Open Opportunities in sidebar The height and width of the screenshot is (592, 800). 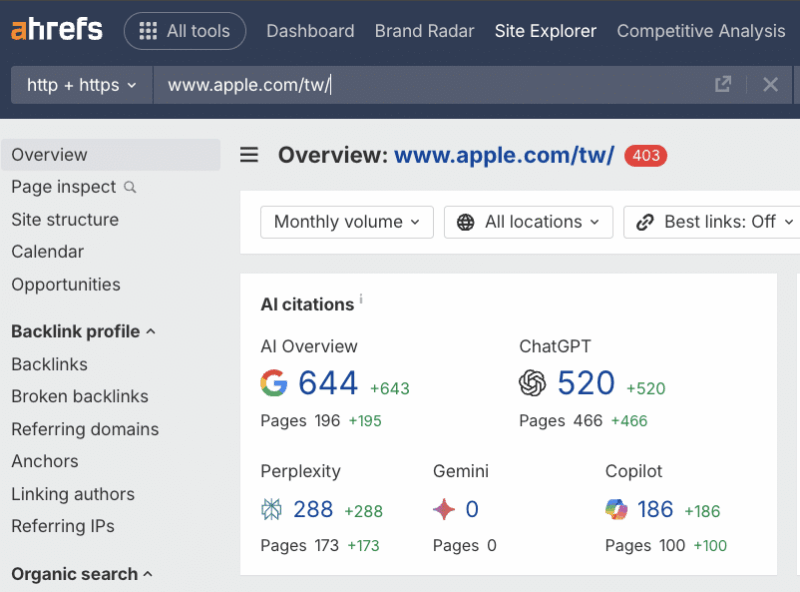(66, 284)
